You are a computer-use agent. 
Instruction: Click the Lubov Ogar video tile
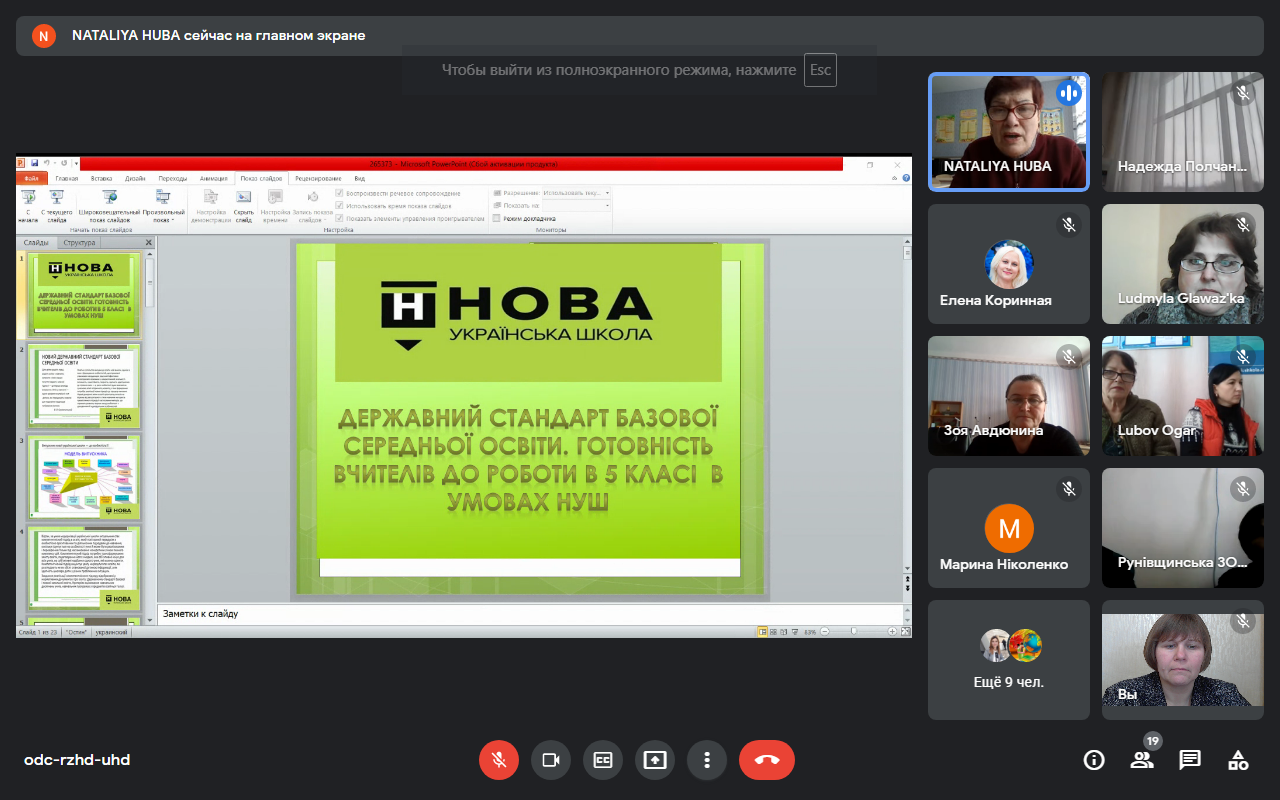pos(1183,396)
